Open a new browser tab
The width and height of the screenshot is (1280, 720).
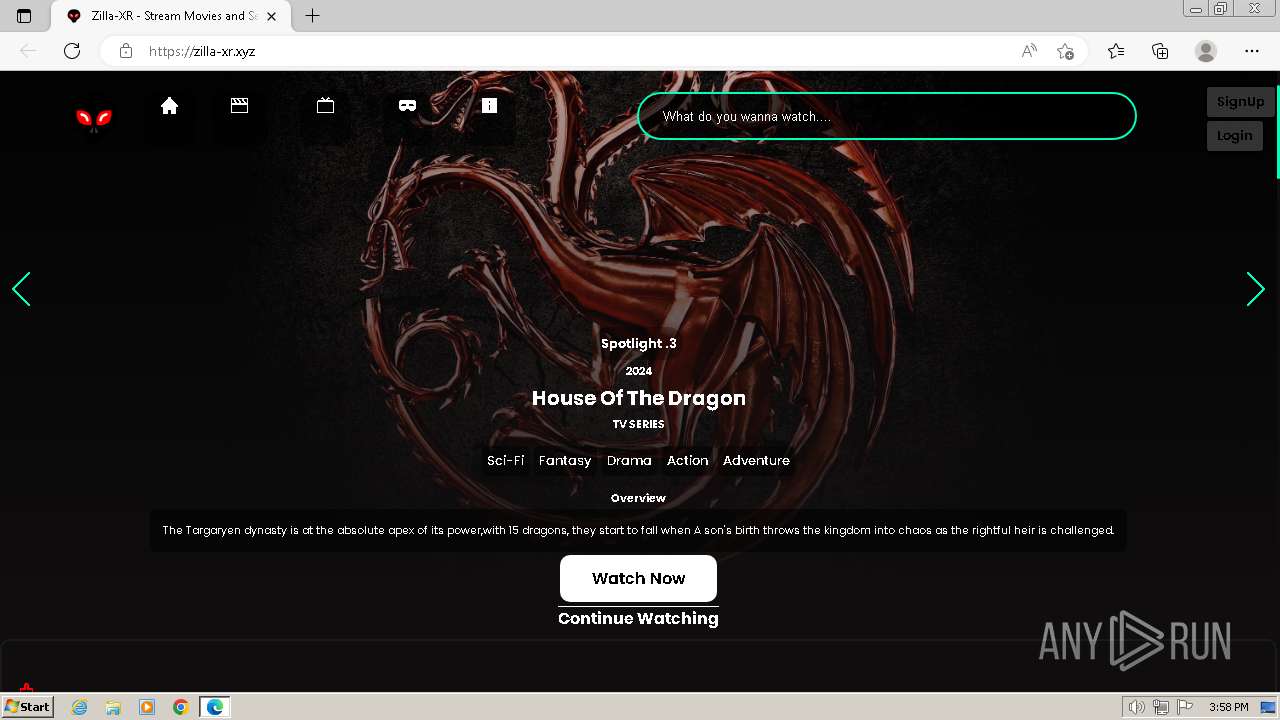(x=313, y=16)
